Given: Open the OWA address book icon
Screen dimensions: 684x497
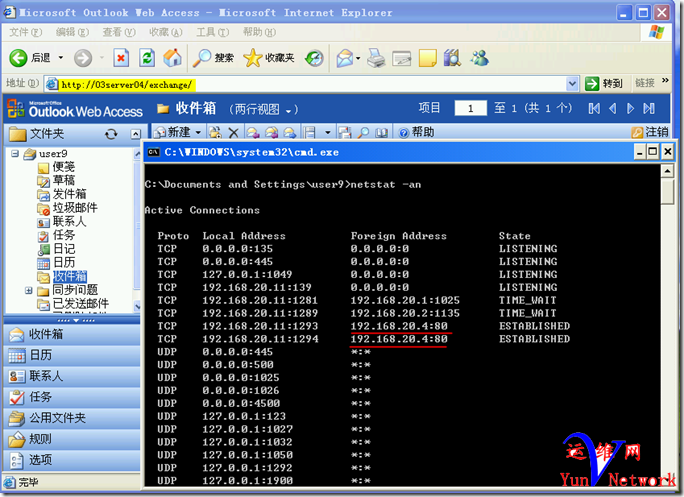Looking at the screenshot, I should click(x=382, y=132).
